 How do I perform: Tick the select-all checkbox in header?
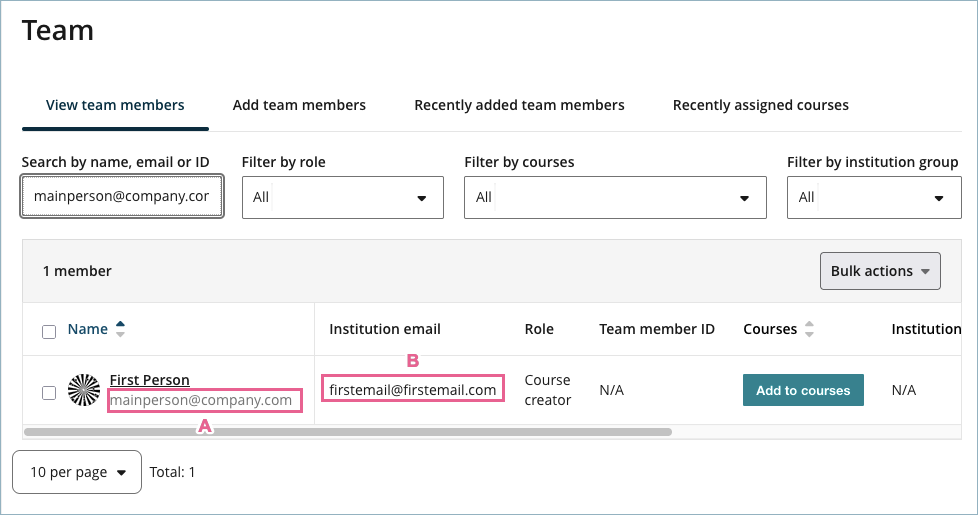49,331
